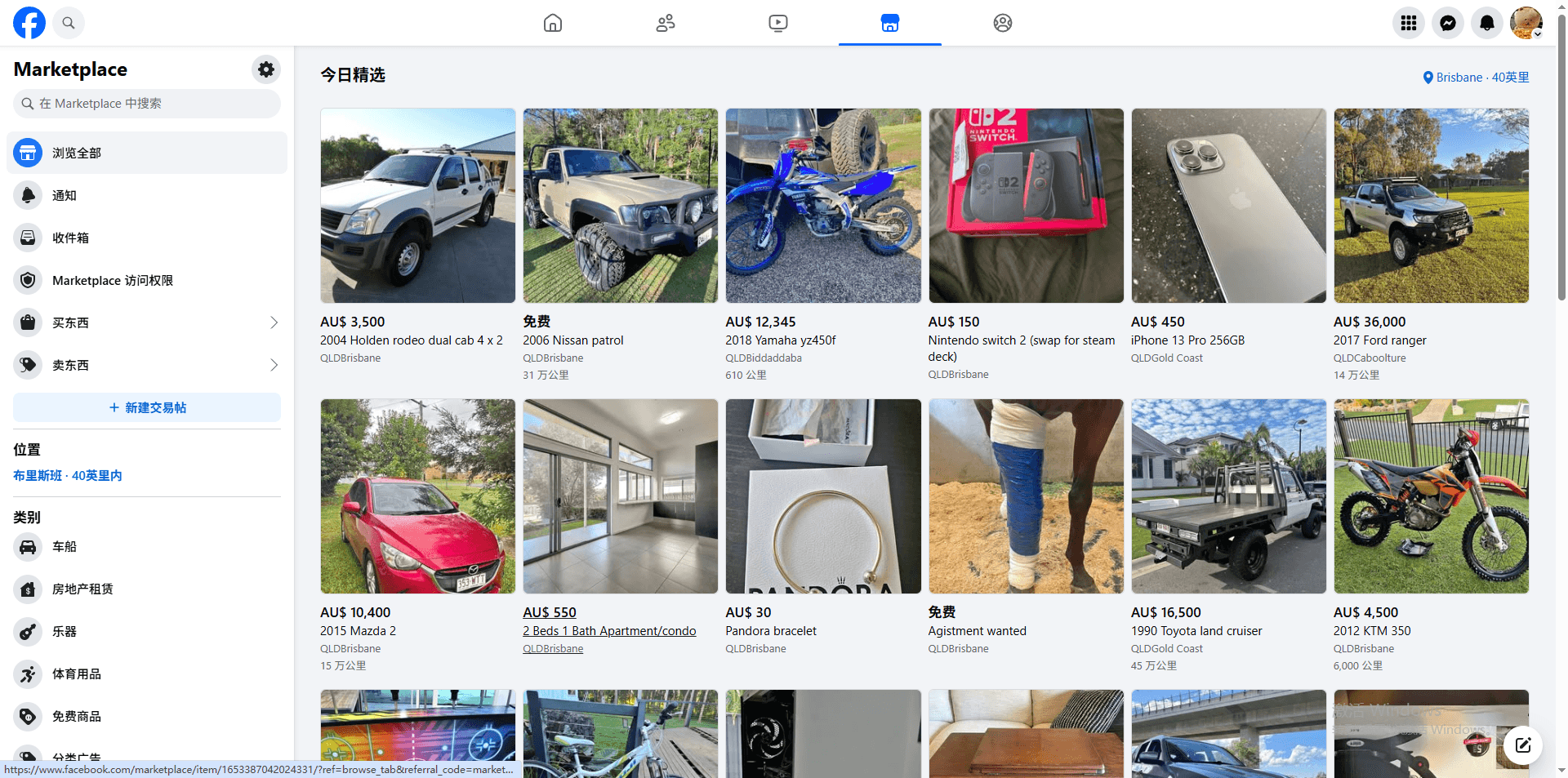Open Marketplace settings gear icon
1568x778 pixels.
tap(266, 69)
